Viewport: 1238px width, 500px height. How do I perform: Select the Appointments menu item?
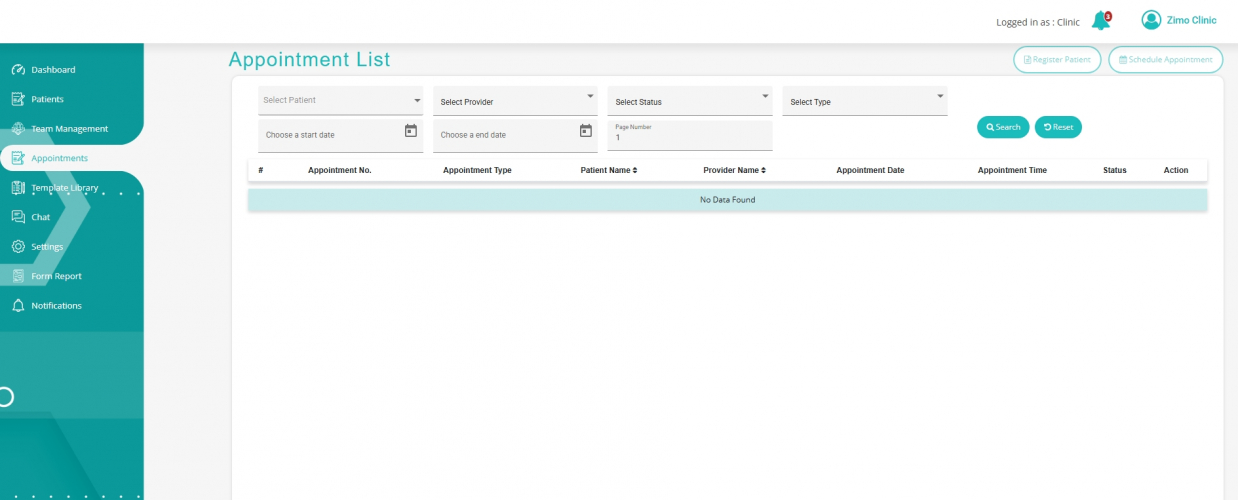[59, 158]
